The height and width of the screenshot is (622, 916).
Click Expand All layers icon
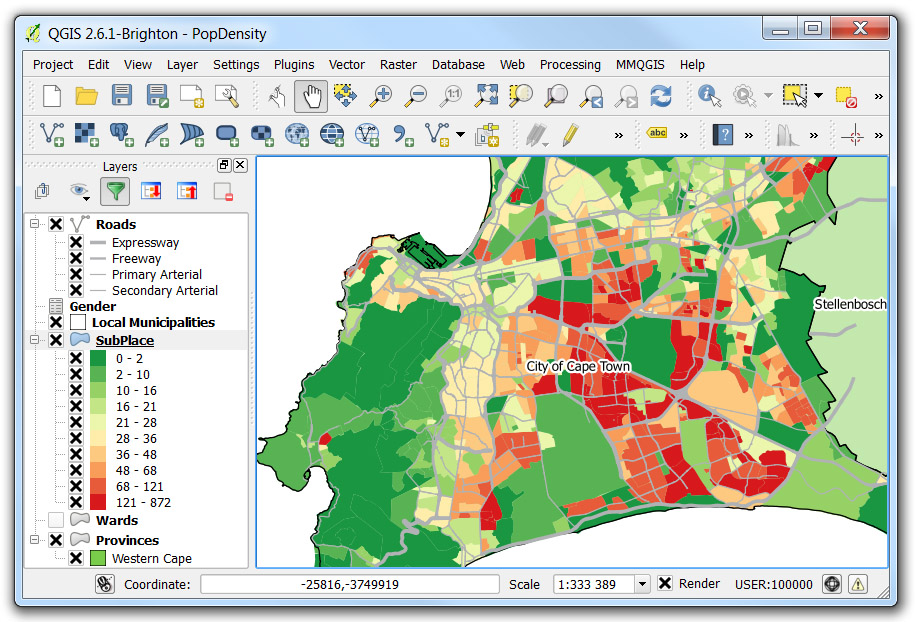coord(151,191)
